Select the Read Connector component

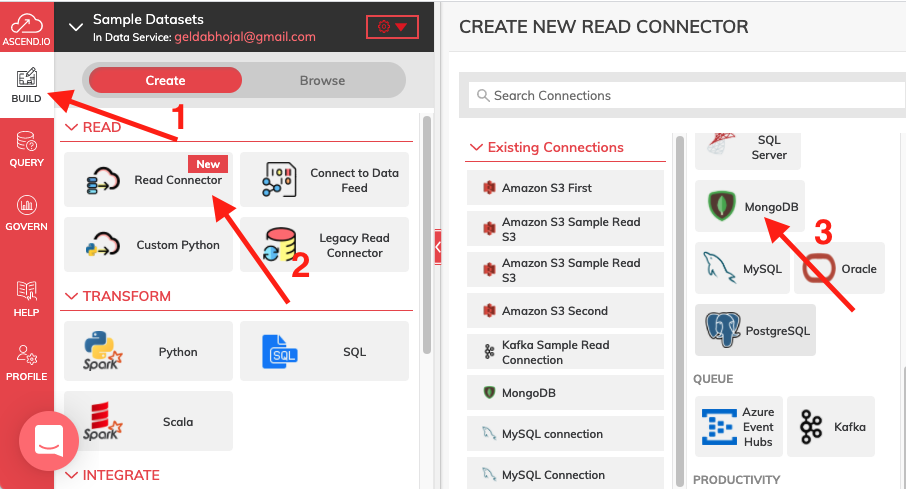148,180
